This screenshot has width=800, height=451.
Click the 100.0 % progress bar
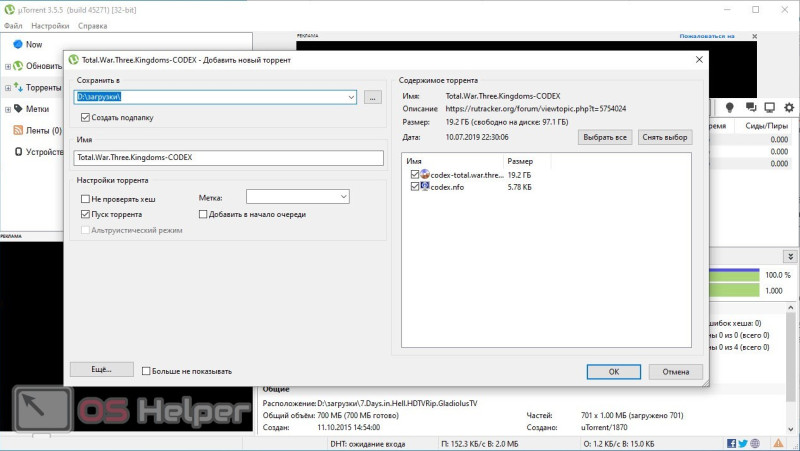[x=734, y=275]
